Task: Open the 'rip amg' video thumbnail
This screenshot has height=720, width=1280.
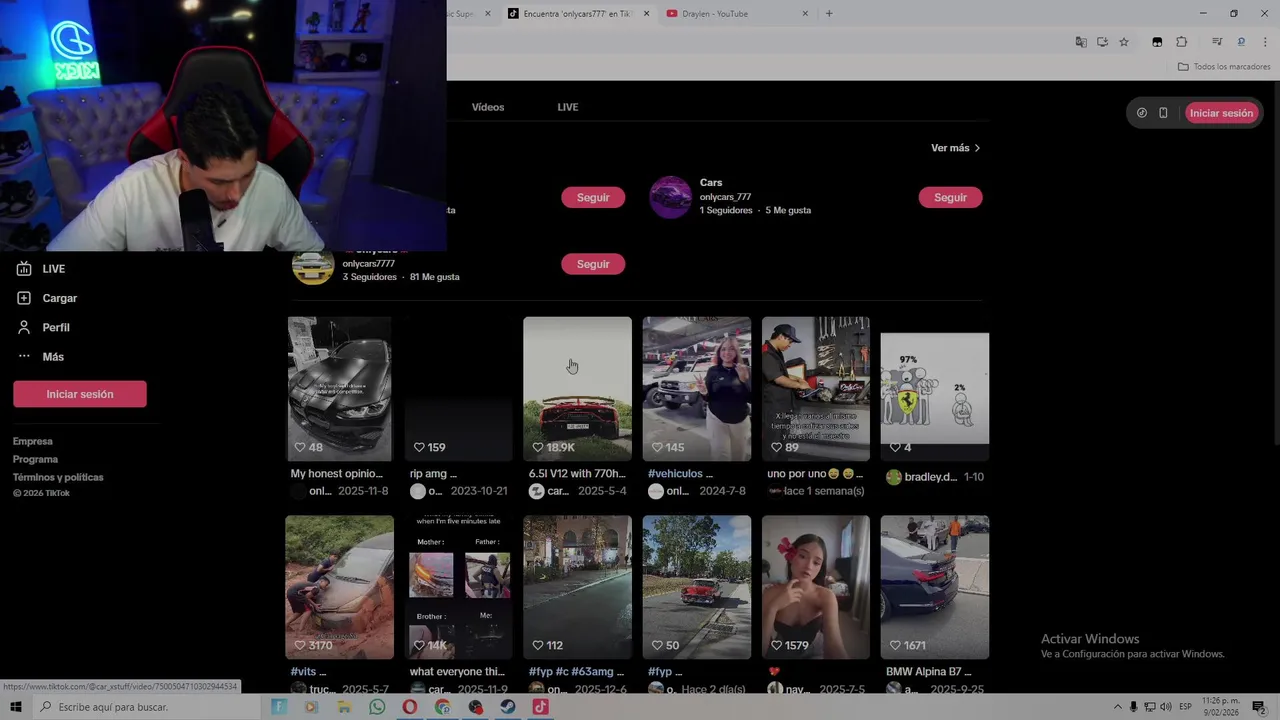Action: [x=458, y=389]
